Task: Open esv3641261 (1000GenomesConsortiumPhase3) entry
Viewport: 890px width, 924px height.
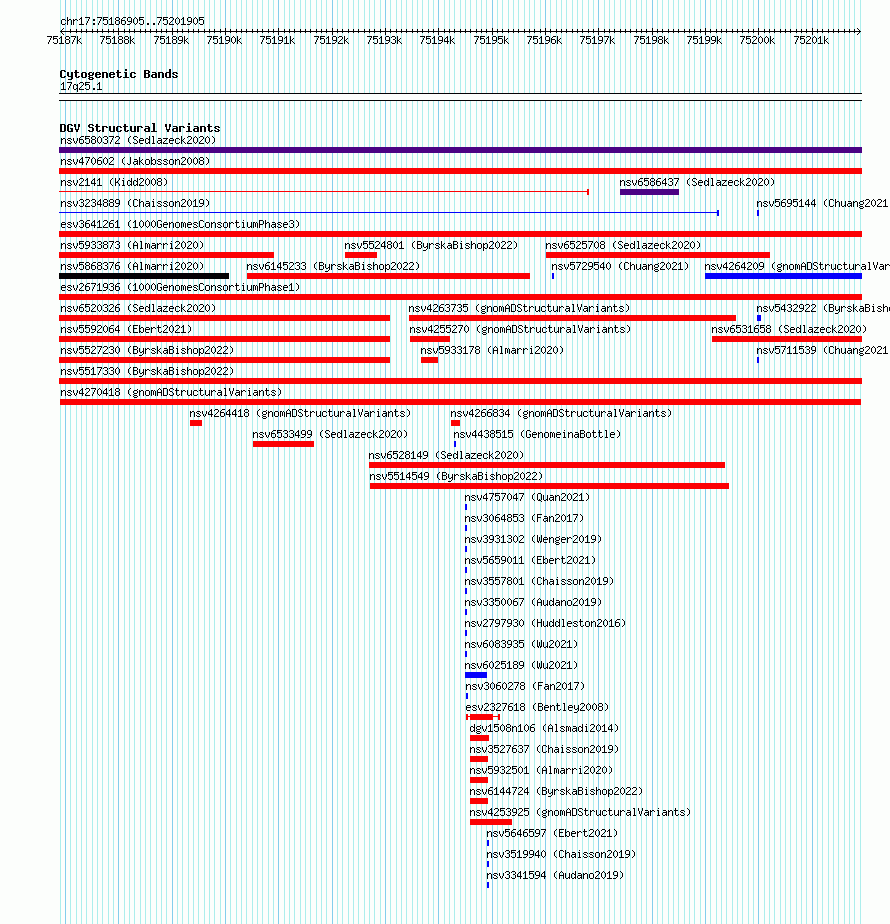Action: 180,225
